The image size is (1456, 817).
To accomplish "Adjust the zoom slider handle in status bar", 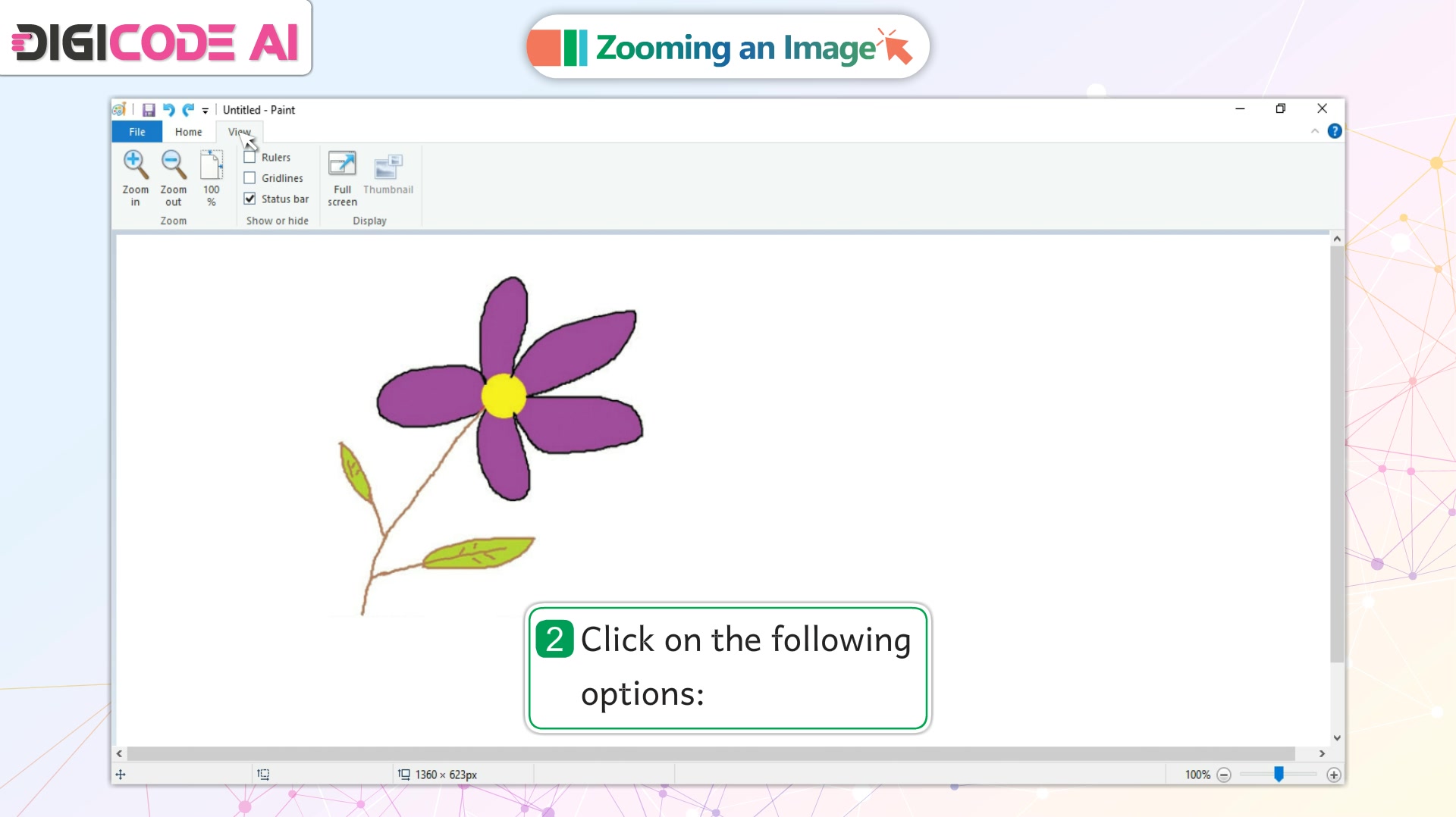I will click(1279, 774).
